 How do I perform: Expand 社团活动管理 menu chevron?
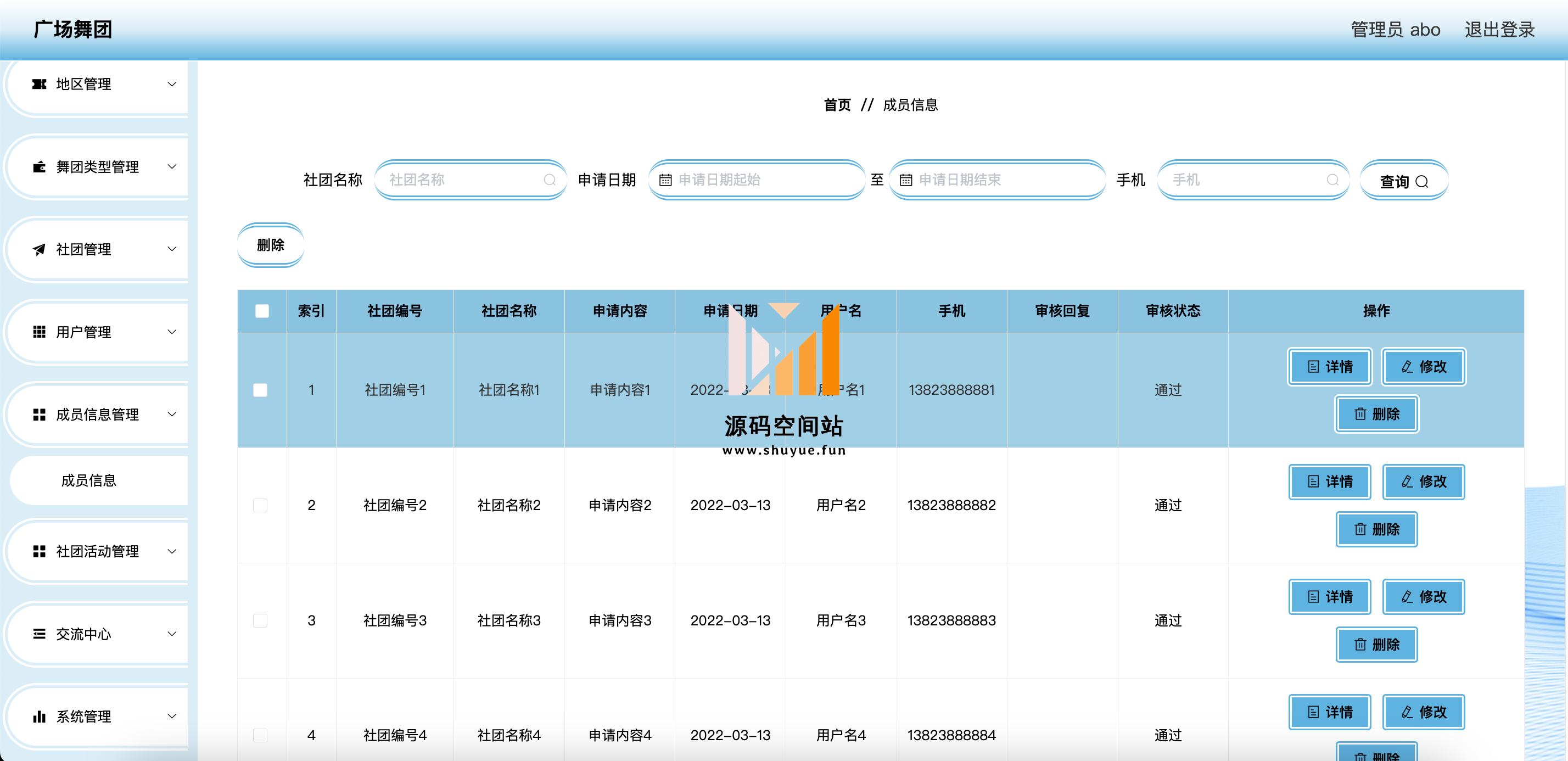click(x=172, y=551)
